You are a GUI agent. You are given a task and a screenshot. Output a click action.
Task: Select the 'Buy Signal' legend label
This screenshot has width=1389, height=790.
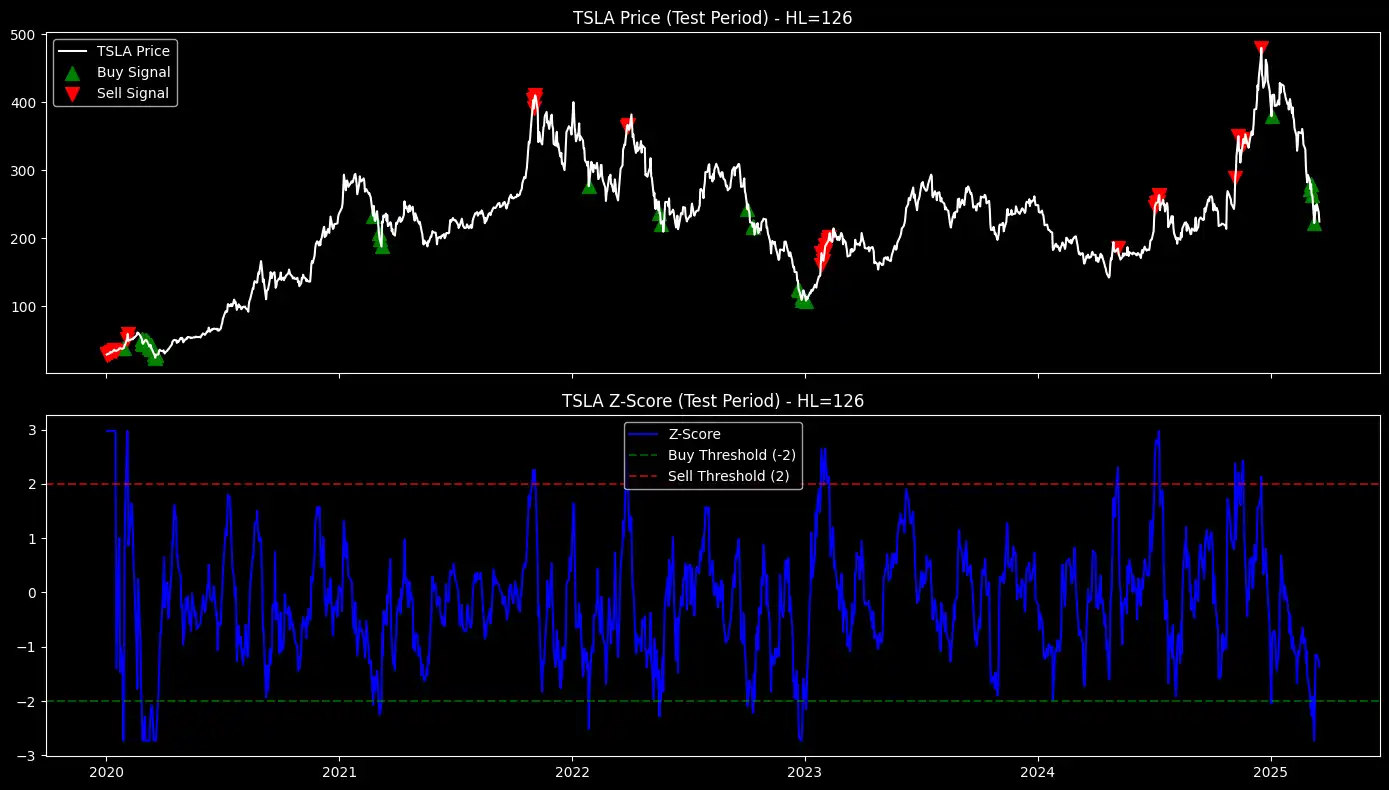tap(133, 72)
